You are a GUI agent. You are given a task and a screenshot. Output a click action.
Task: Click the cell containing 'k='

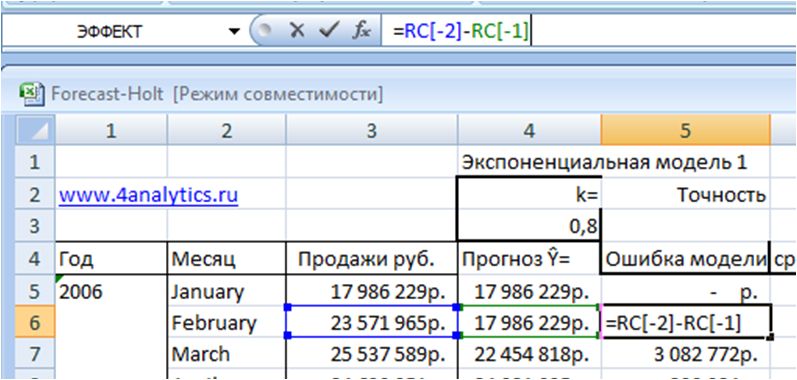tap(529, 195)
